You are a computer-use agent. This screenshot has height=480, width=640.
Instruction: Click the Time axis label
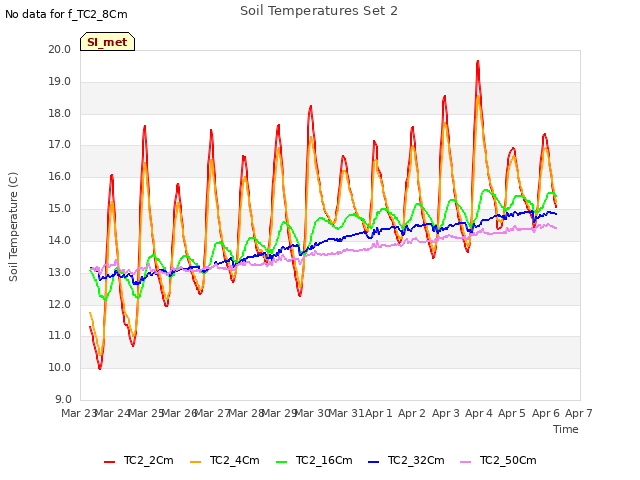(566, 429)
